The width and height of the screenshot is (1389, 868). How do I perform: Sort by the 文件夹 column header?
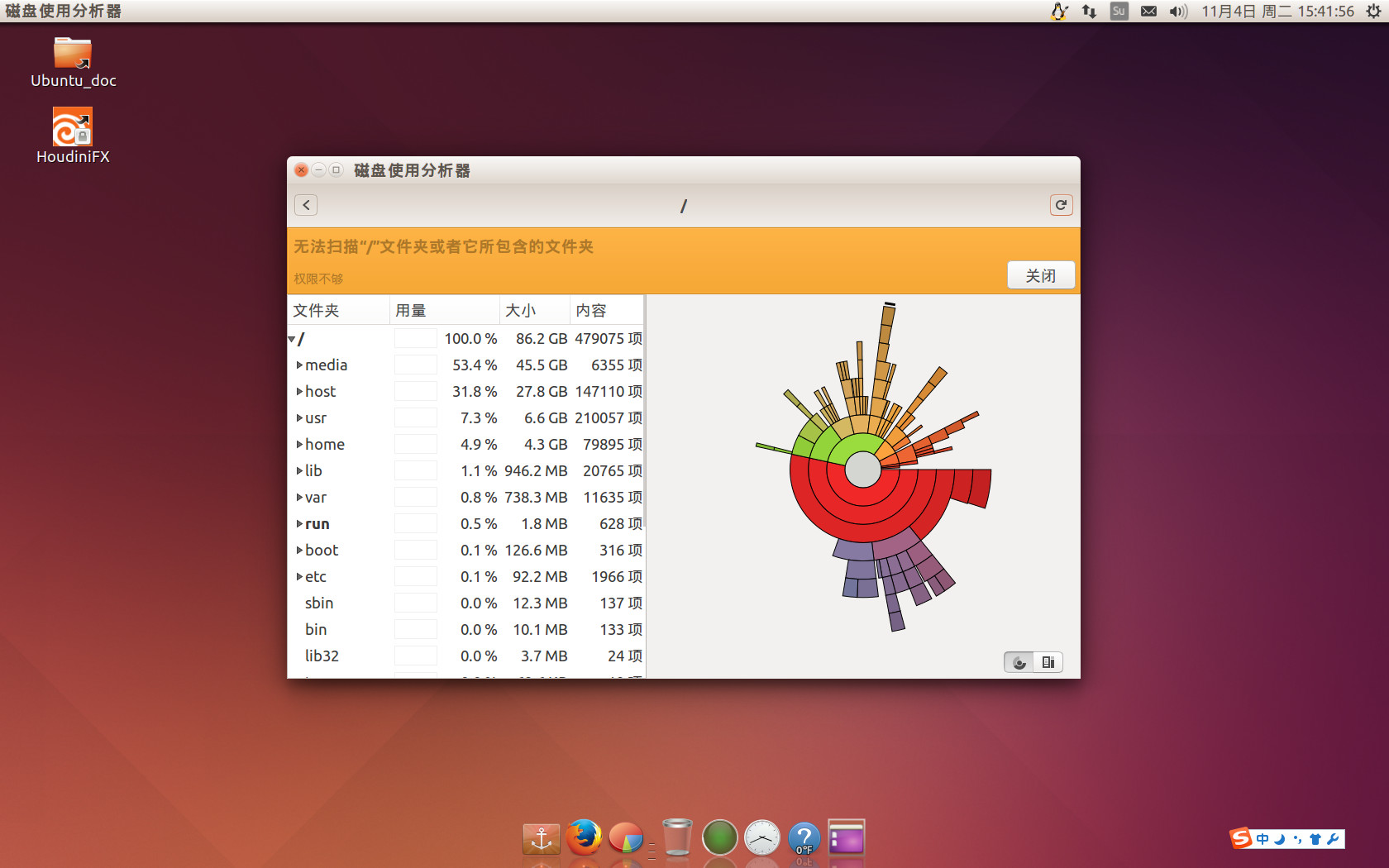pyautogui.click(x=338, y=310)
